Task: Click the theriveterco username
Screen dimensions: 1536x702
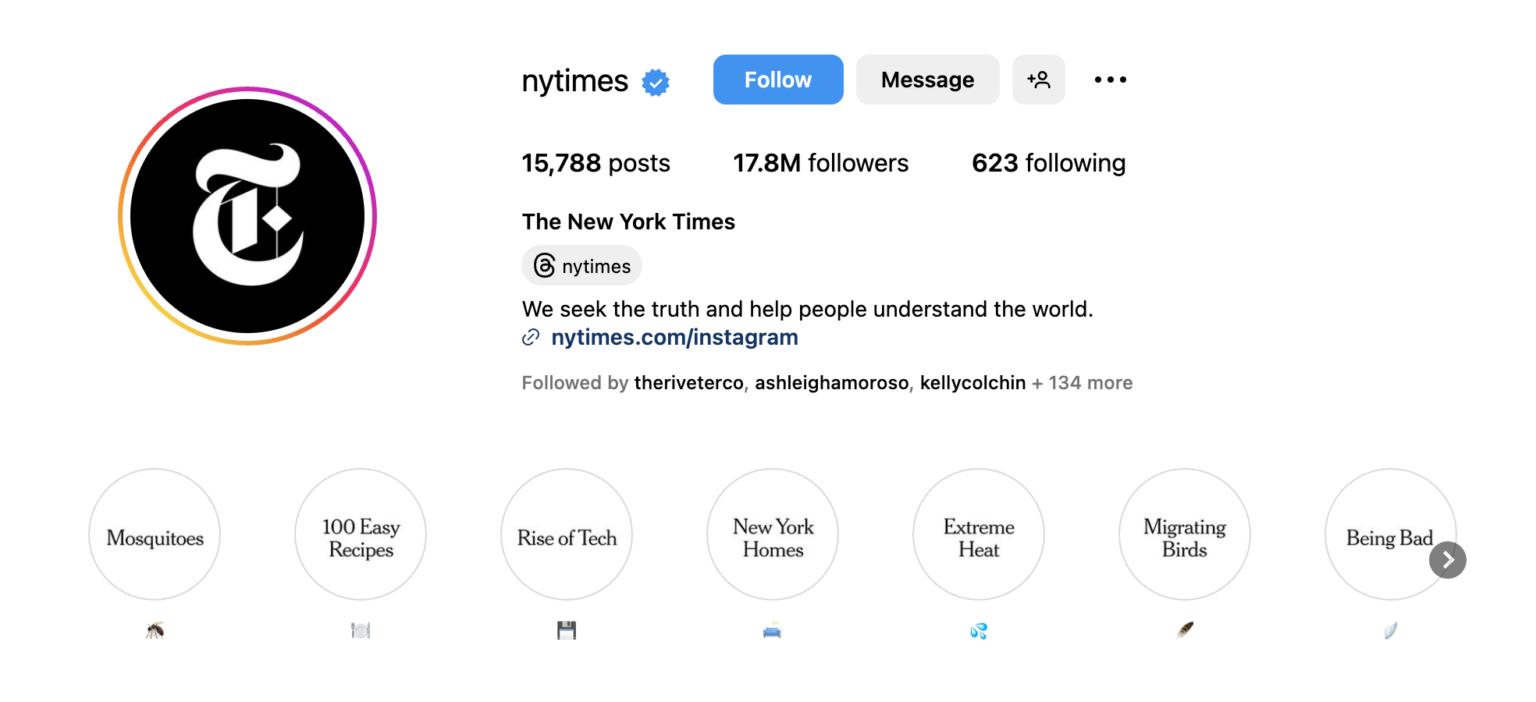Action: point(688,383)
